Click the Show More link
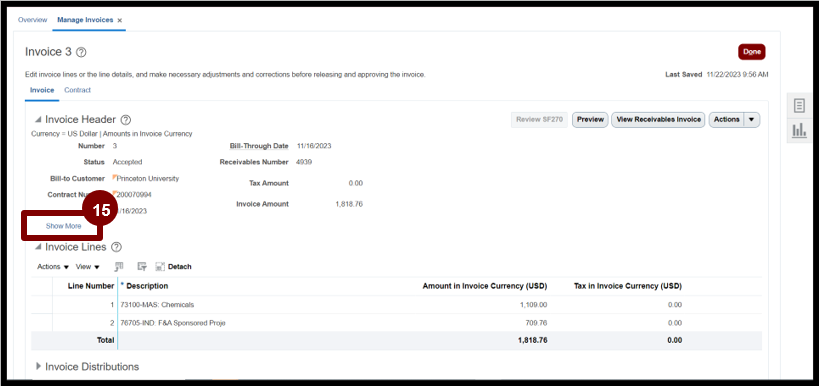 pyautogui.click(x=63, y=226)
